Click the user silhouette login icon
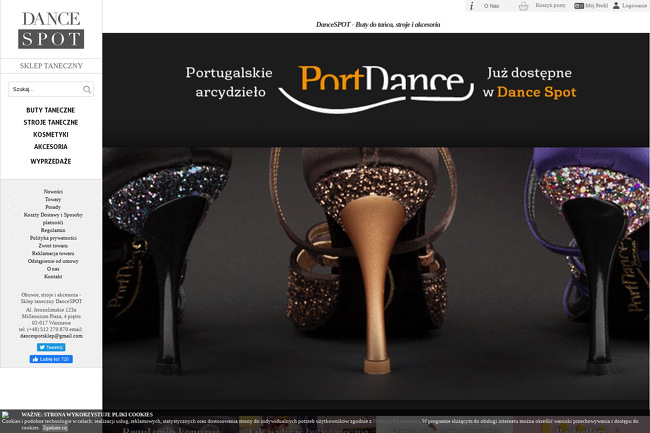This screenshot has height=433, width=650. click(x=616, y=5)
